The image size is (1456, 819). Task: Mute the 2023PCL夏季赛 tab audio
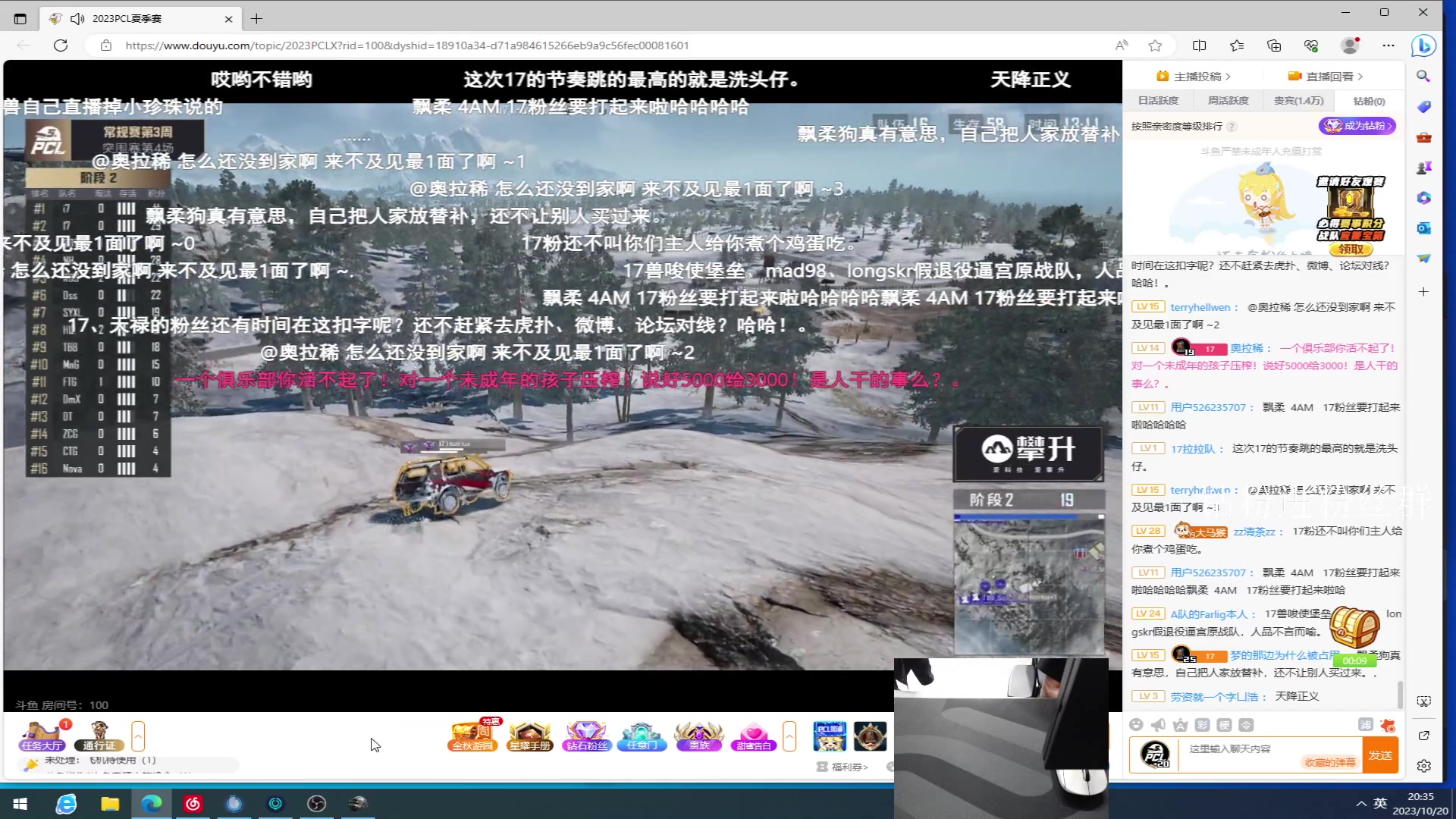point(77,19)
